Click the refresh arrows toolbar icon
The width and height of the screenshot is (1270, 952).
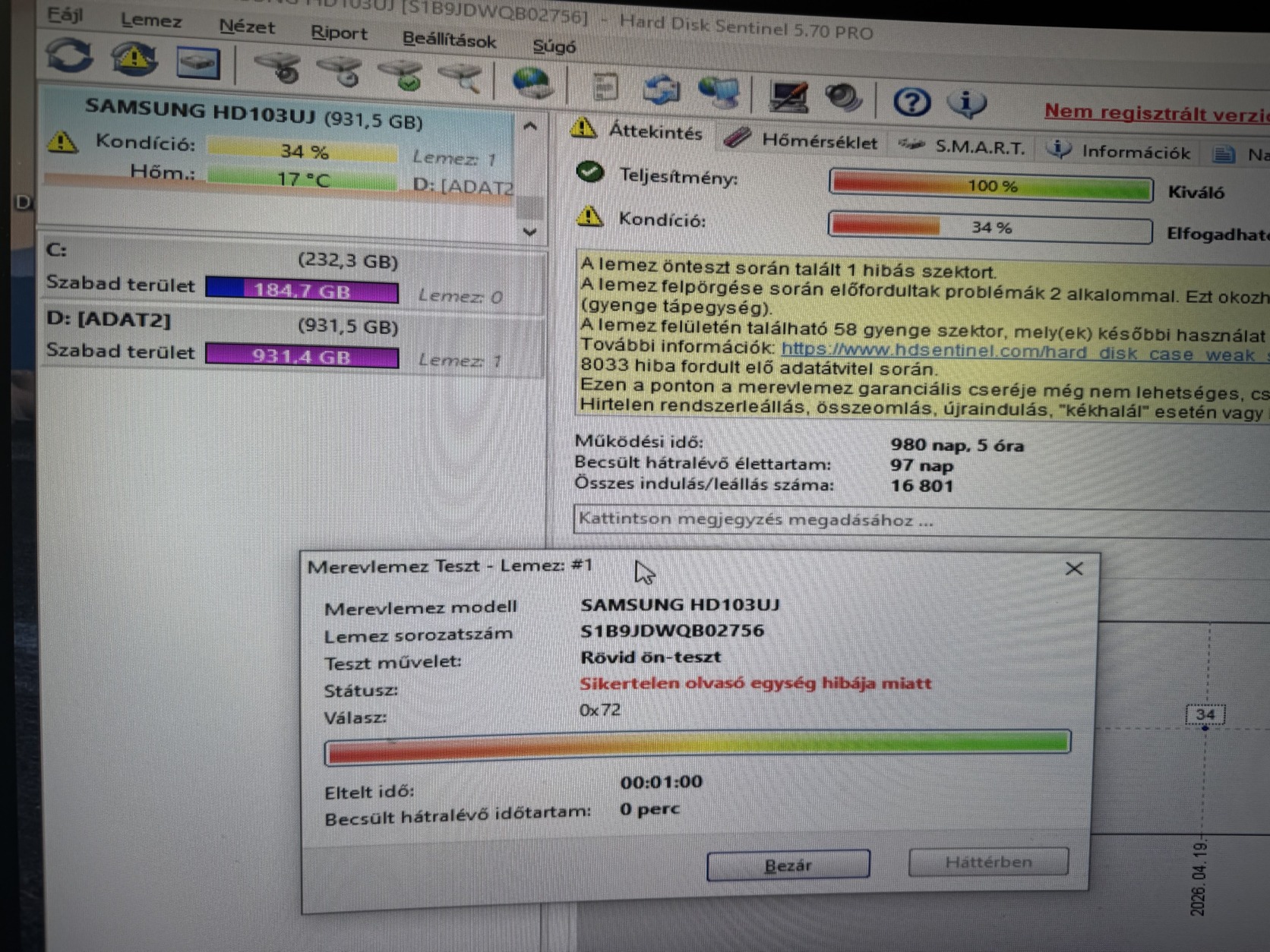pyautogui.click(x=70, y=56)
